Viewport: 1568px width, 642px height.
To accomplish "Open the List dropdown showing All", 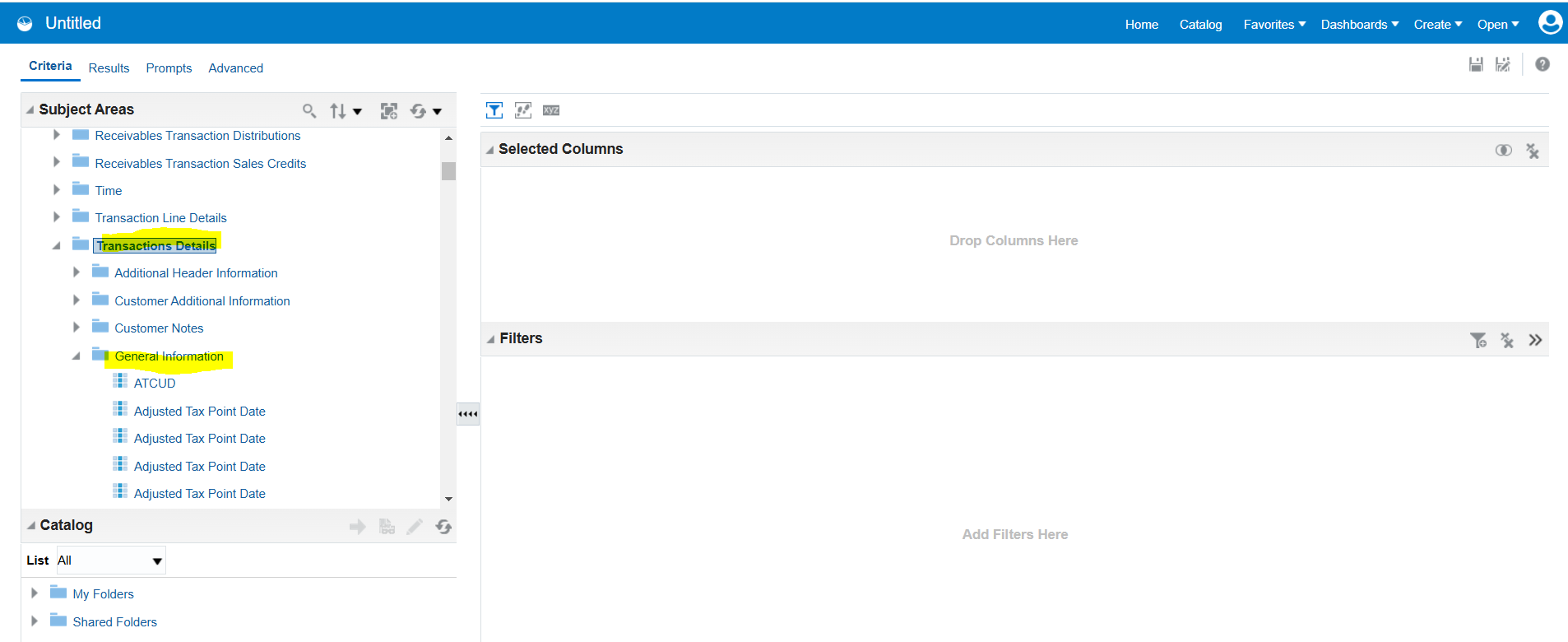I will [111, 561].
